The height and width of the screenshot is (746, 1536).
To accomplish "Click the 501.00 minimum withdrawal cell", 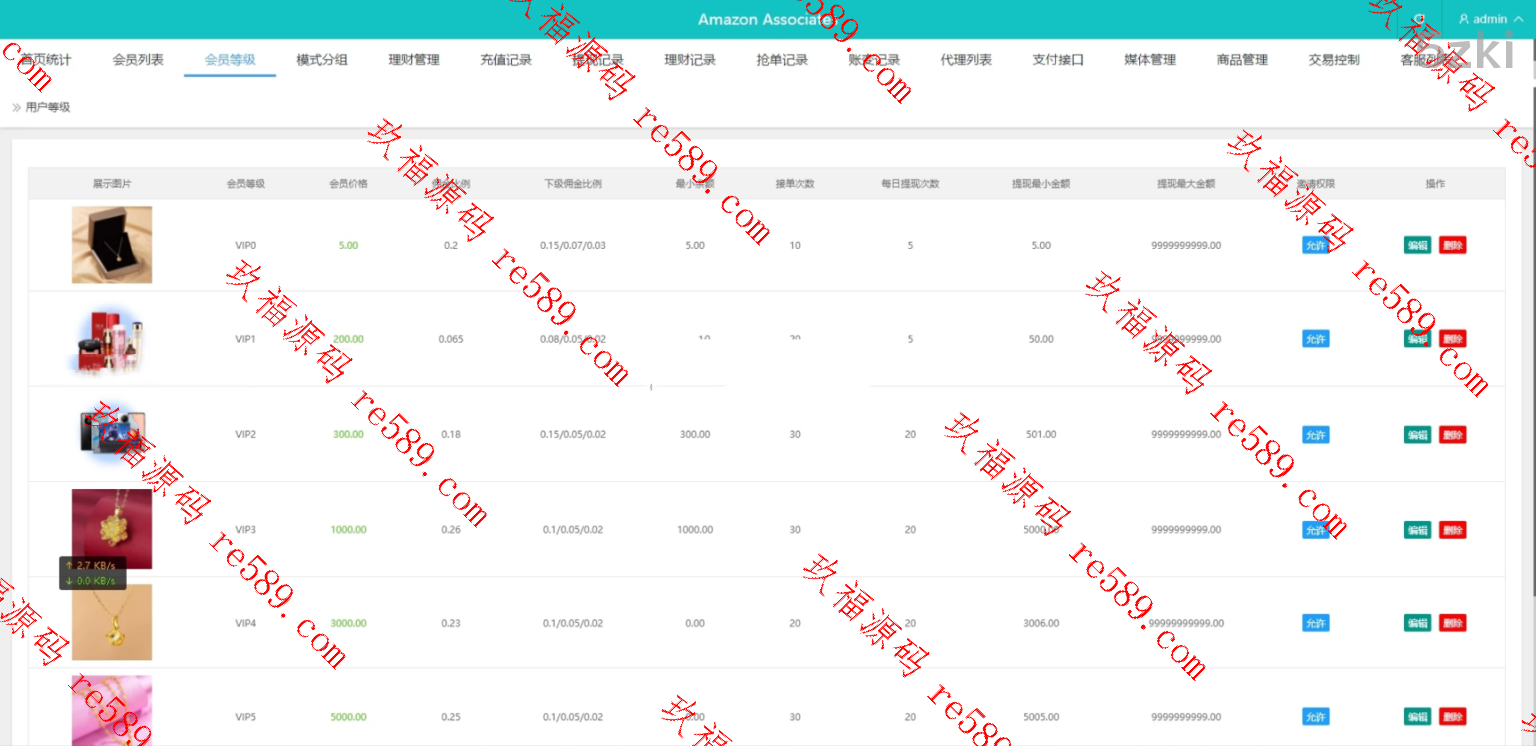I will (x=1041, y=435).
